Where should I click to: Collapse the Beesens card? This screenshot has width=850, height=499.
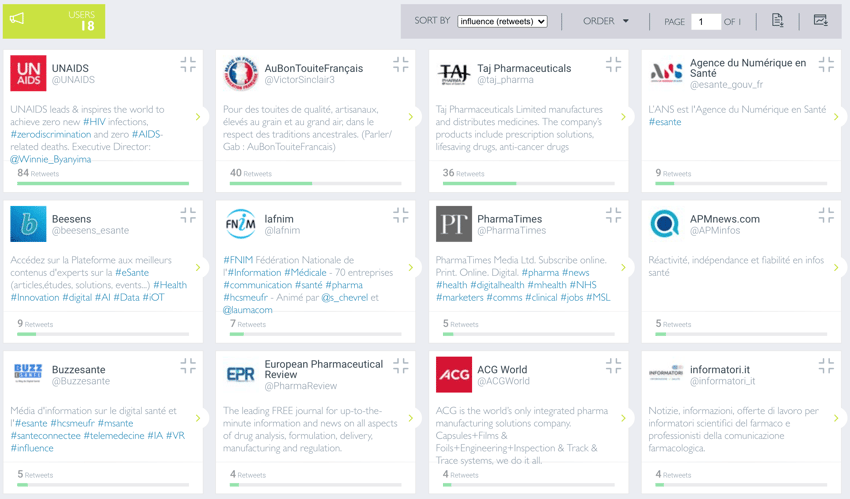tap(188, 215)
